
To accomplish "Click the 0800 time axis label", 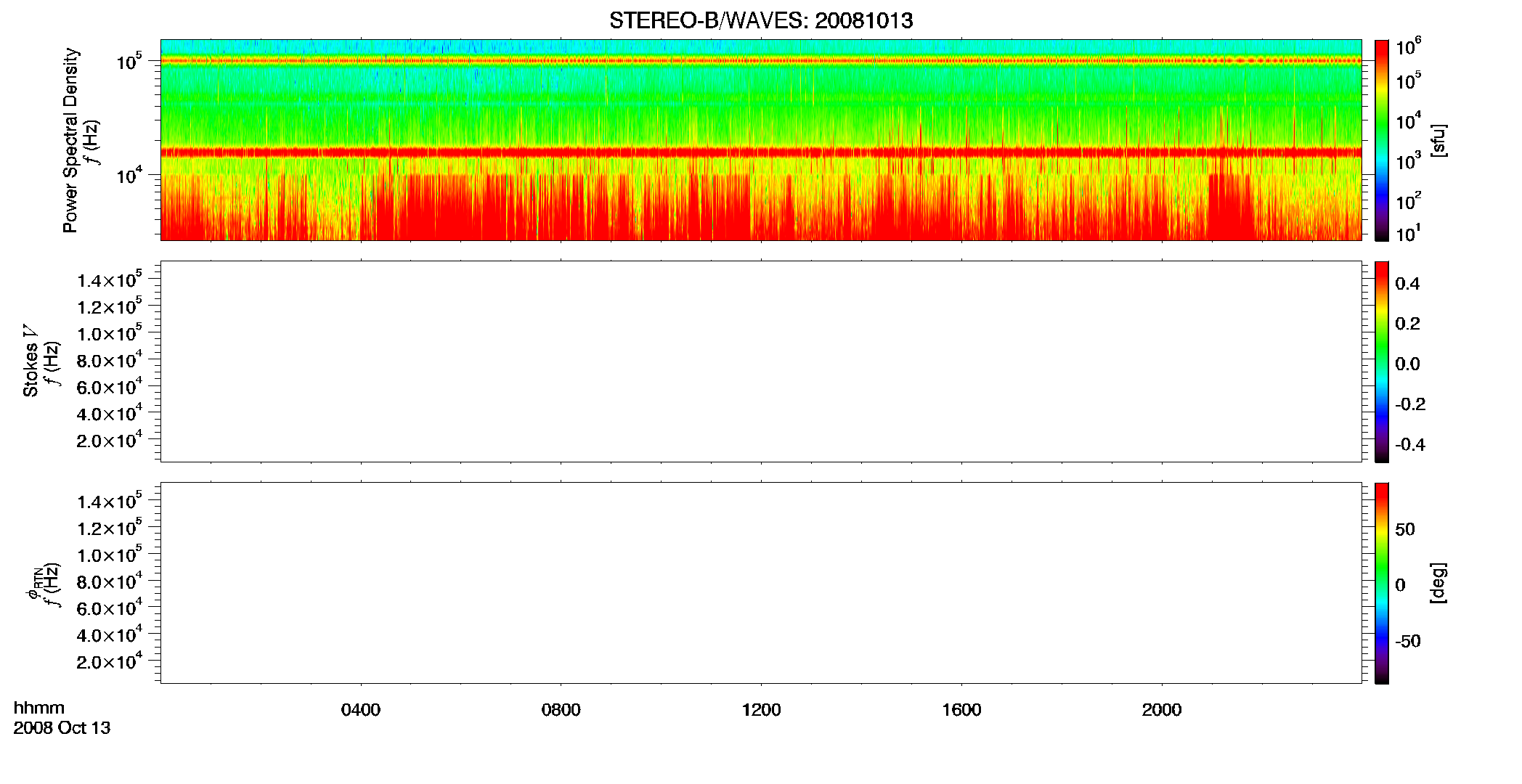I will (561, 710).
